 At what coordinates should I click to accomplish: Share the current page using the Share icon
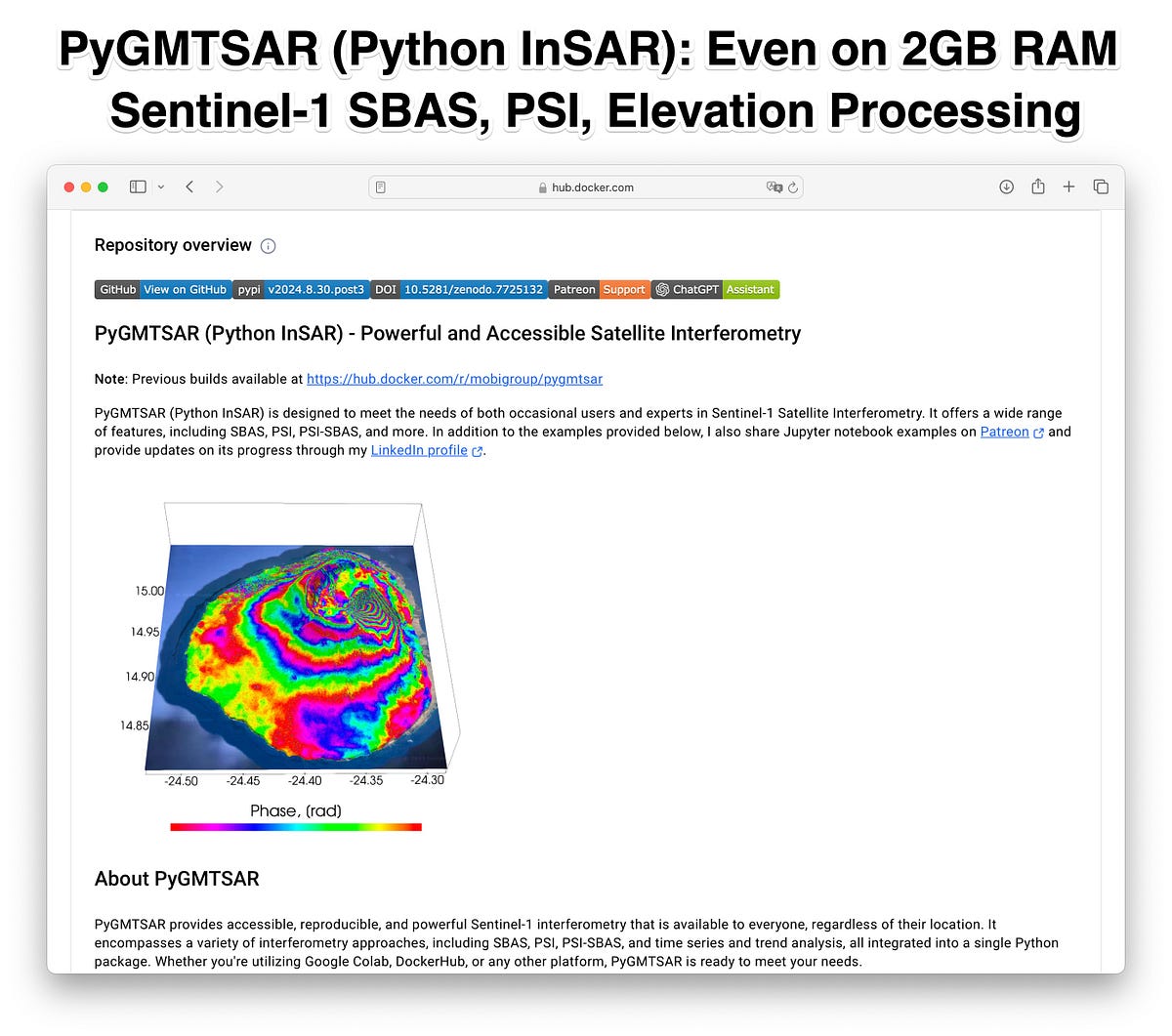pos(1037,186)
